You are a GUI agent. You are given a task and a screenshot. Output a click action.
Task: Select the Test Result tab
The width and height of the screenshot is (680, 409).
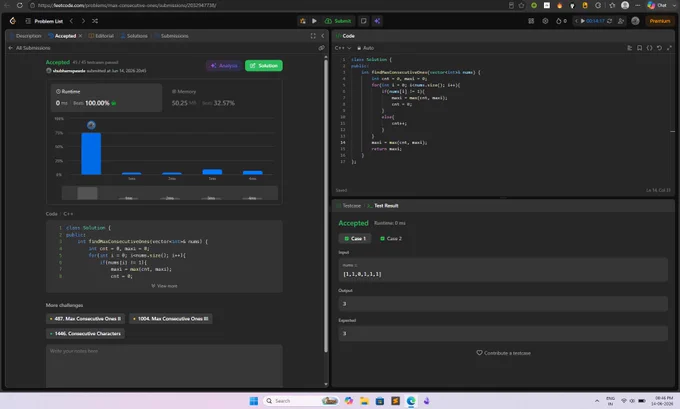tap(383, 206)
